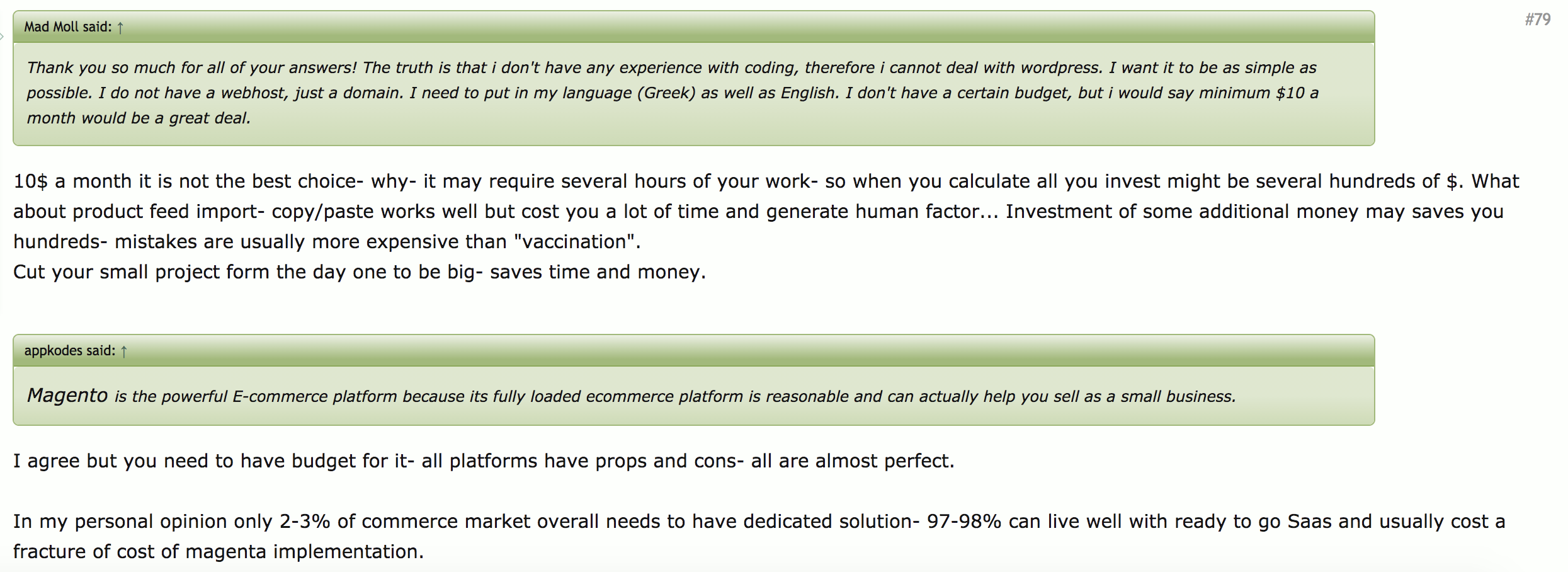
Task: Click inside Mad Moll's quoted message text
Action: pos(630,93)
